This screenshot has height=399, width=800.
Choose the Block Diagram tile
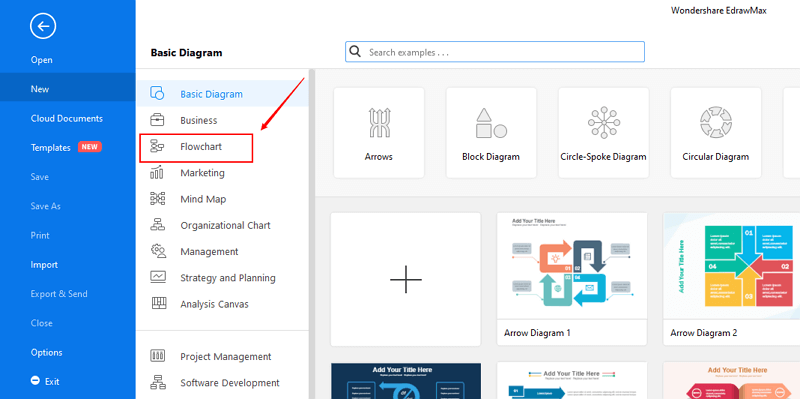pos(491,133)
